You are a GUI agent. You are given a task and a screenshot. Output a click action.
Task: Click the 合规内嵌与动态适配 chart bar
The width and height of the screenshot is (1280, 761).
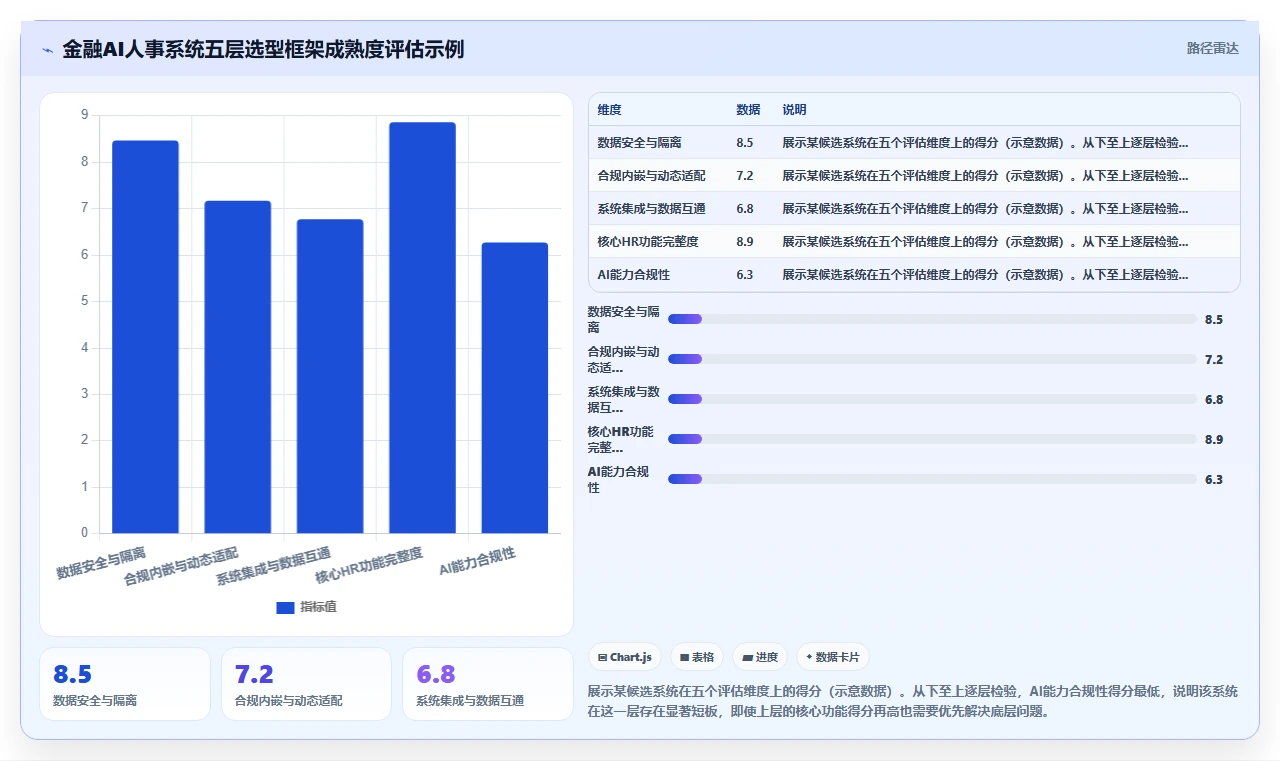tap(238, 367)
